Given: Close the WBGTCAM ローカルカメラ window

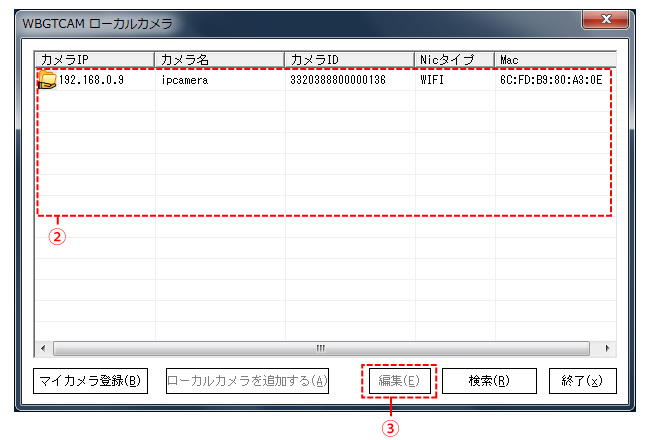Looking at the screenshot, I should coord(605,19).
